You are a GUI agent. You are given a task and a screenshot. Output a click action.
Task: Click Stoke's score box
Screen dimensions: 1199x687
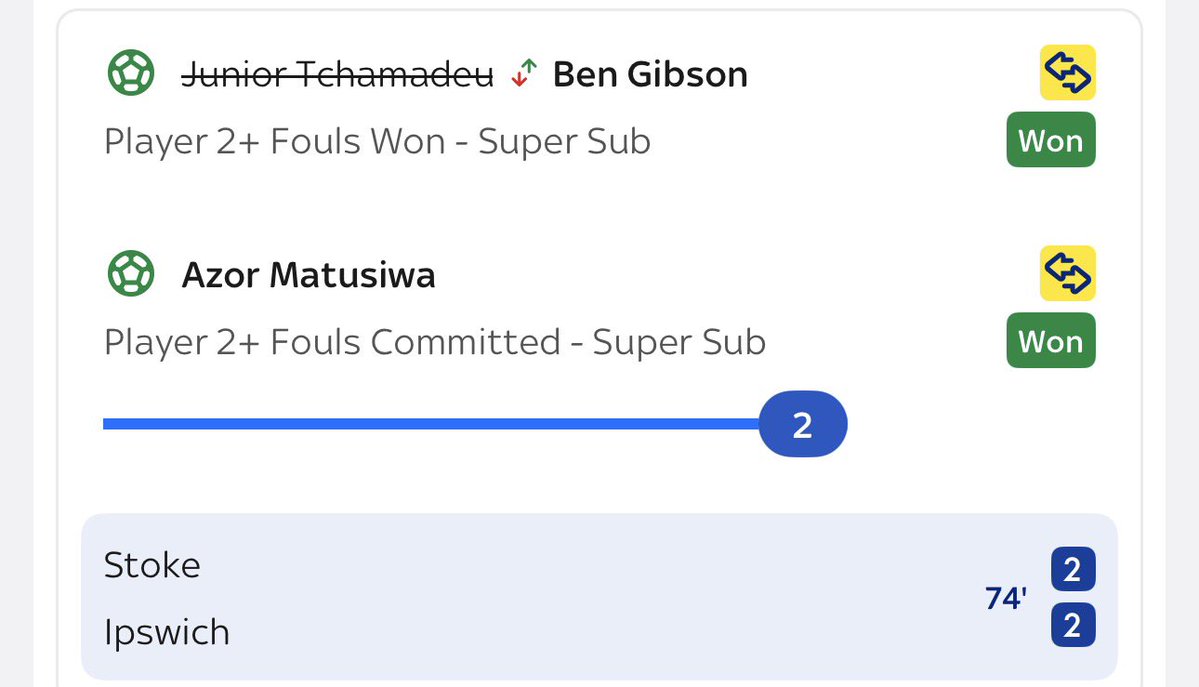1072,570
